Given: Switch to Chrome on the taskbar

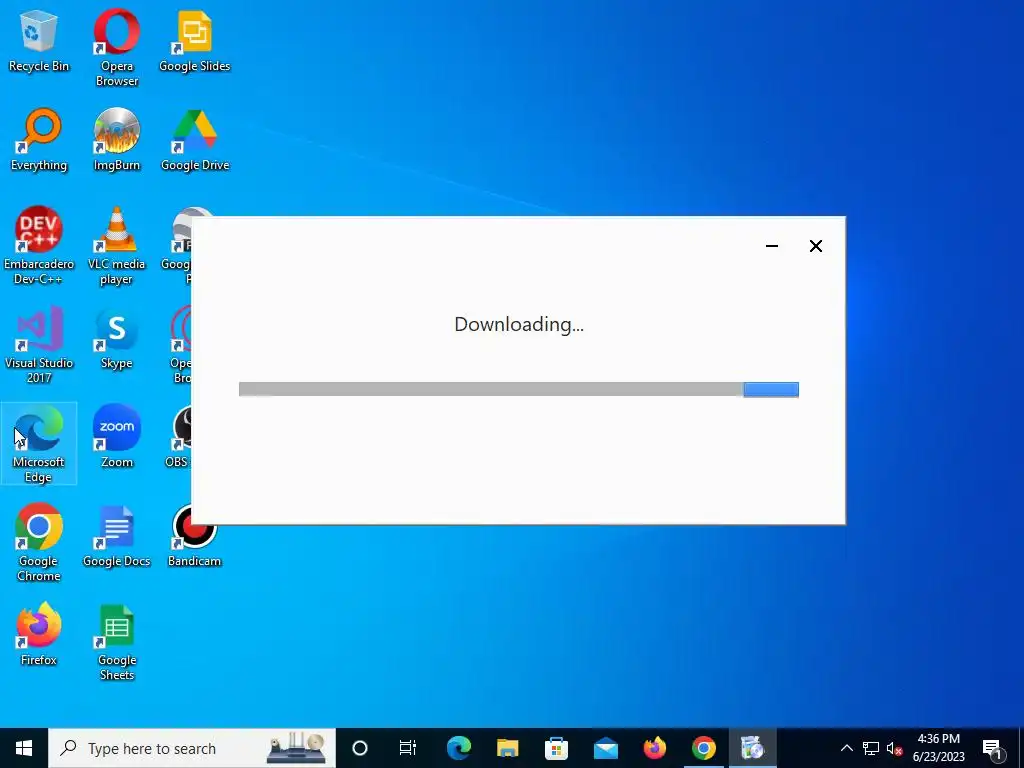Looking at the screenshot, I should (703, 748).
